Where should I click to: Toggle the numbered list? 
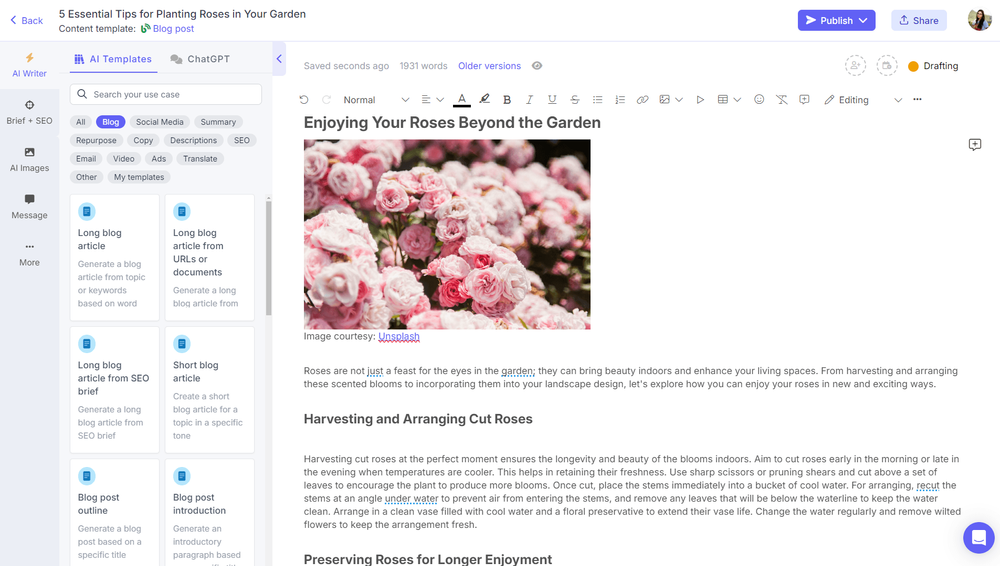[620, 100]
